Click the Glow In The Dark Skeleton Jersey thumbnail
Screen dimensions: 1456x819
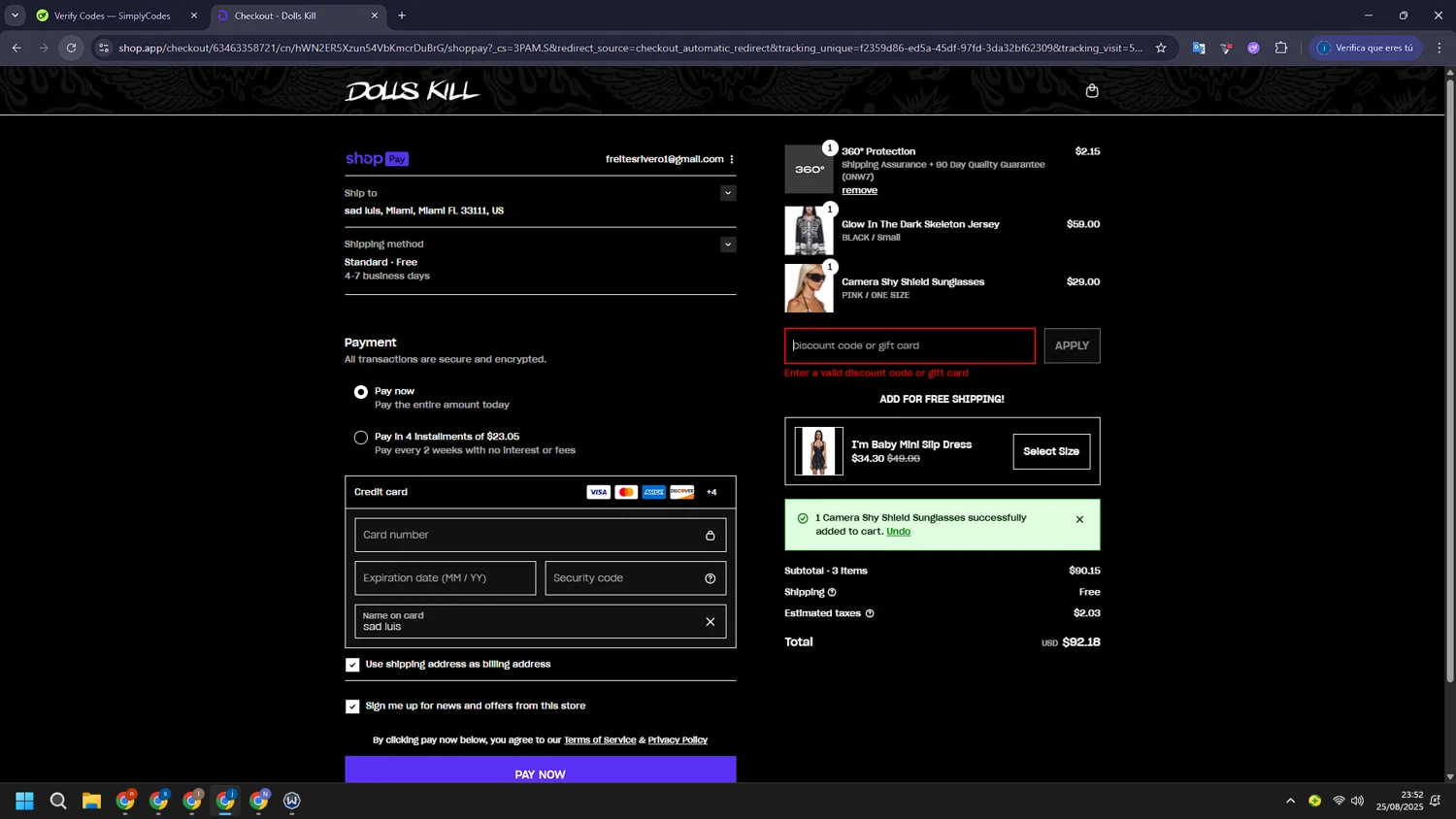(x=809, y=231)
